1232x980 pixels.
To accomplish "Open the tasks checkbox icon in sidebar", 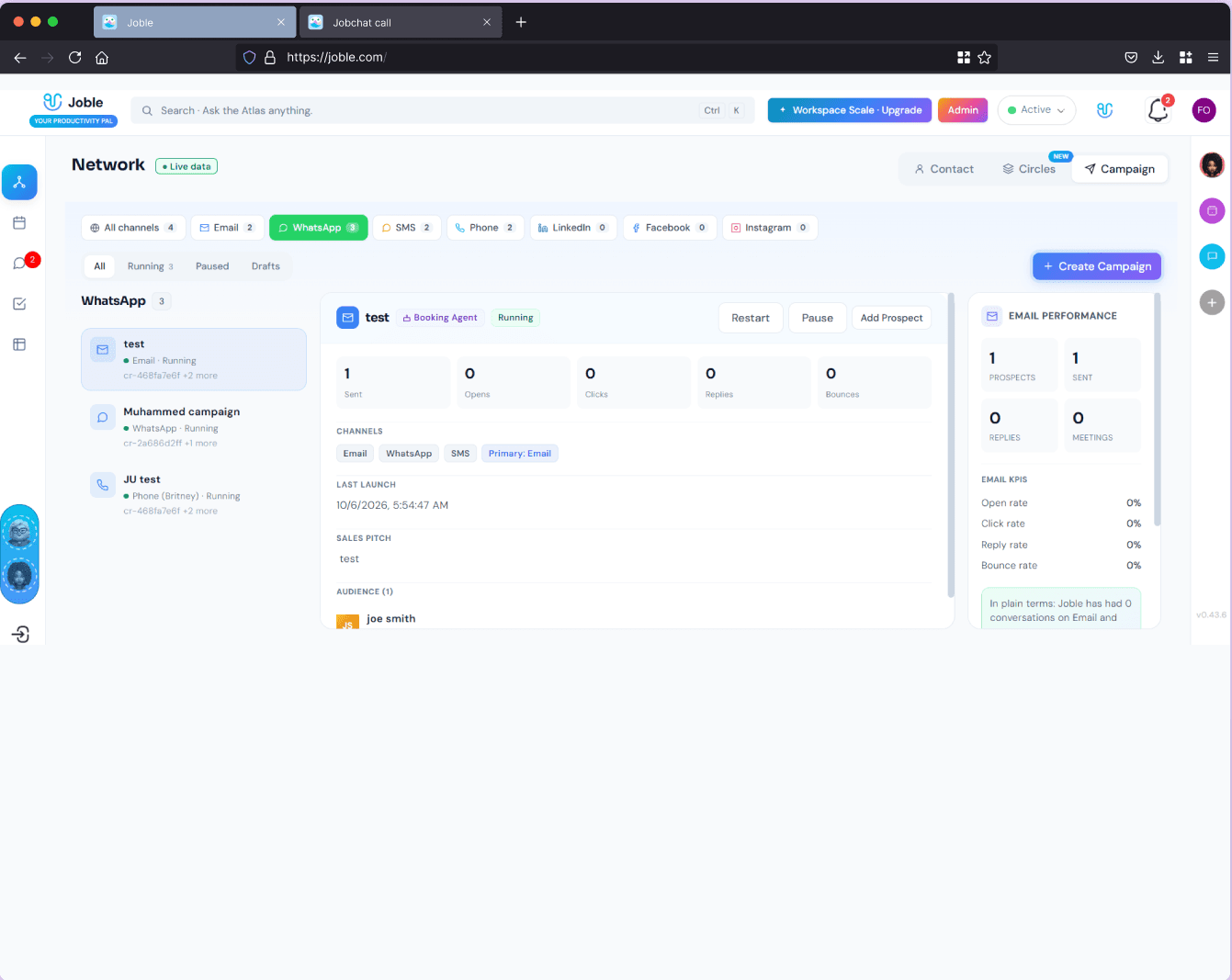I will point(19,304).
